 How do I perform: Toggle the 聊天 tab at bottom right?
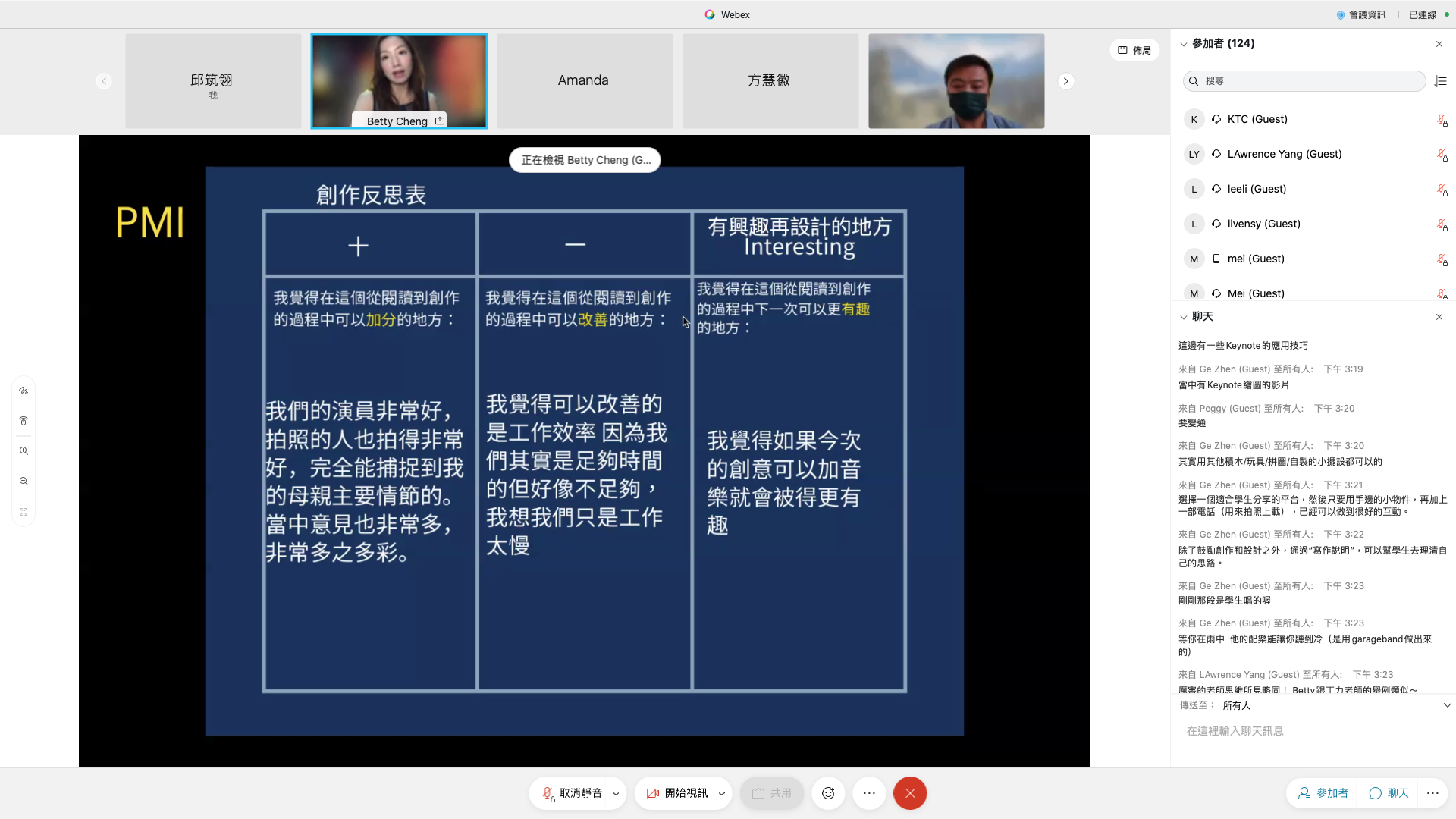pos(1389,793)
